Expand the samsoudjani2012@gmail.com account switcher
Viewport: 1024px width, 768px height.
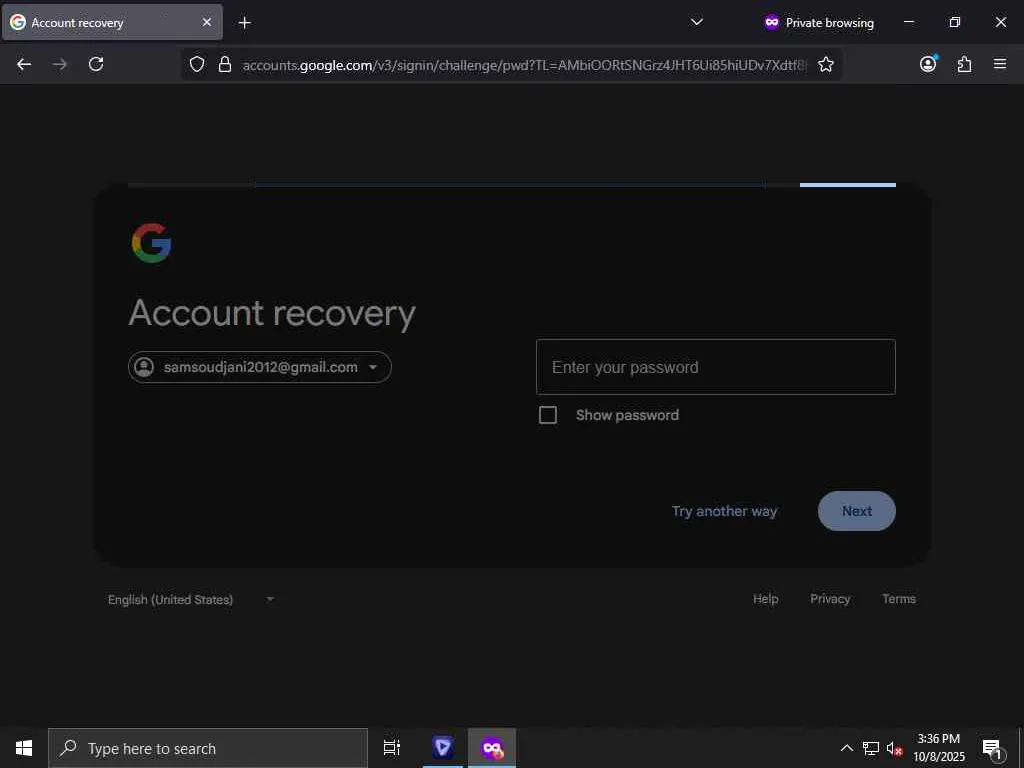click(x=260, y=367)
